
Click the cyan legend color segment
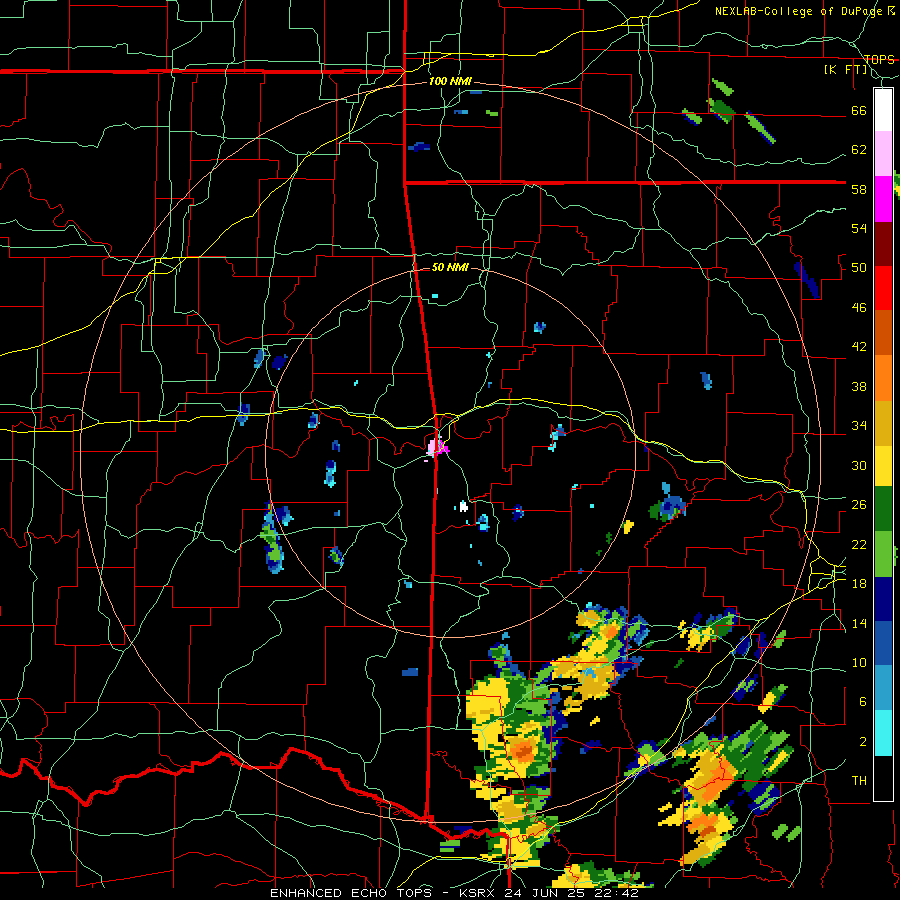883,733
